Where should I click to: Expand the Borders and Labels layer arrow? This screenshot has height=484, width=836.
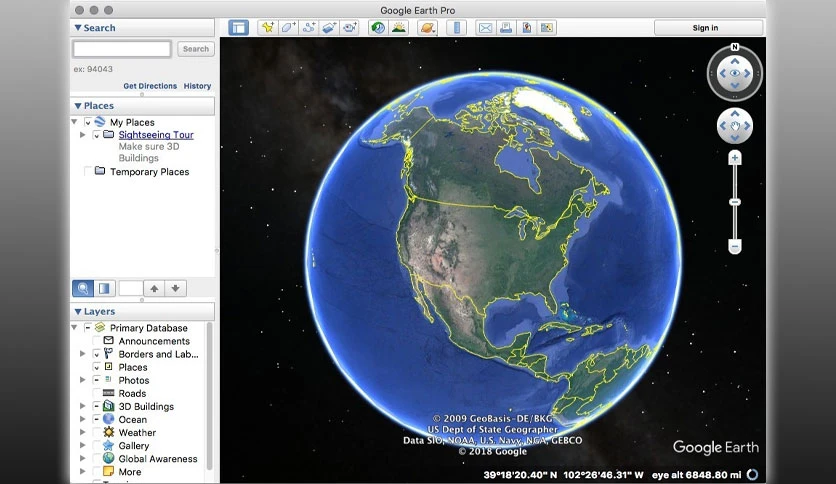click(x=83, y=354)
